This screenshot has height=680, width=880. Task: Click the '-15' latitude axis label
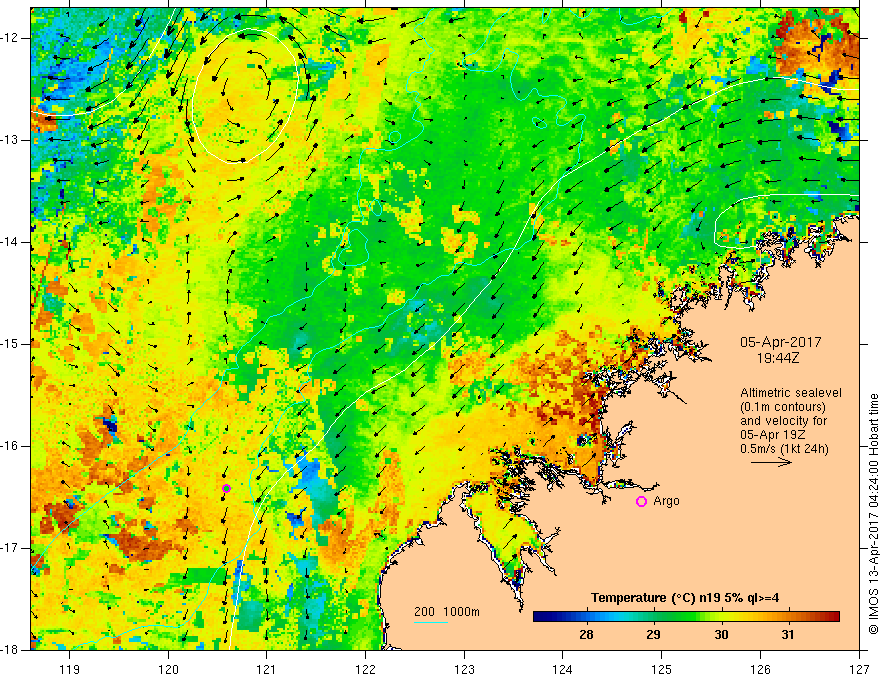[10, 344]
